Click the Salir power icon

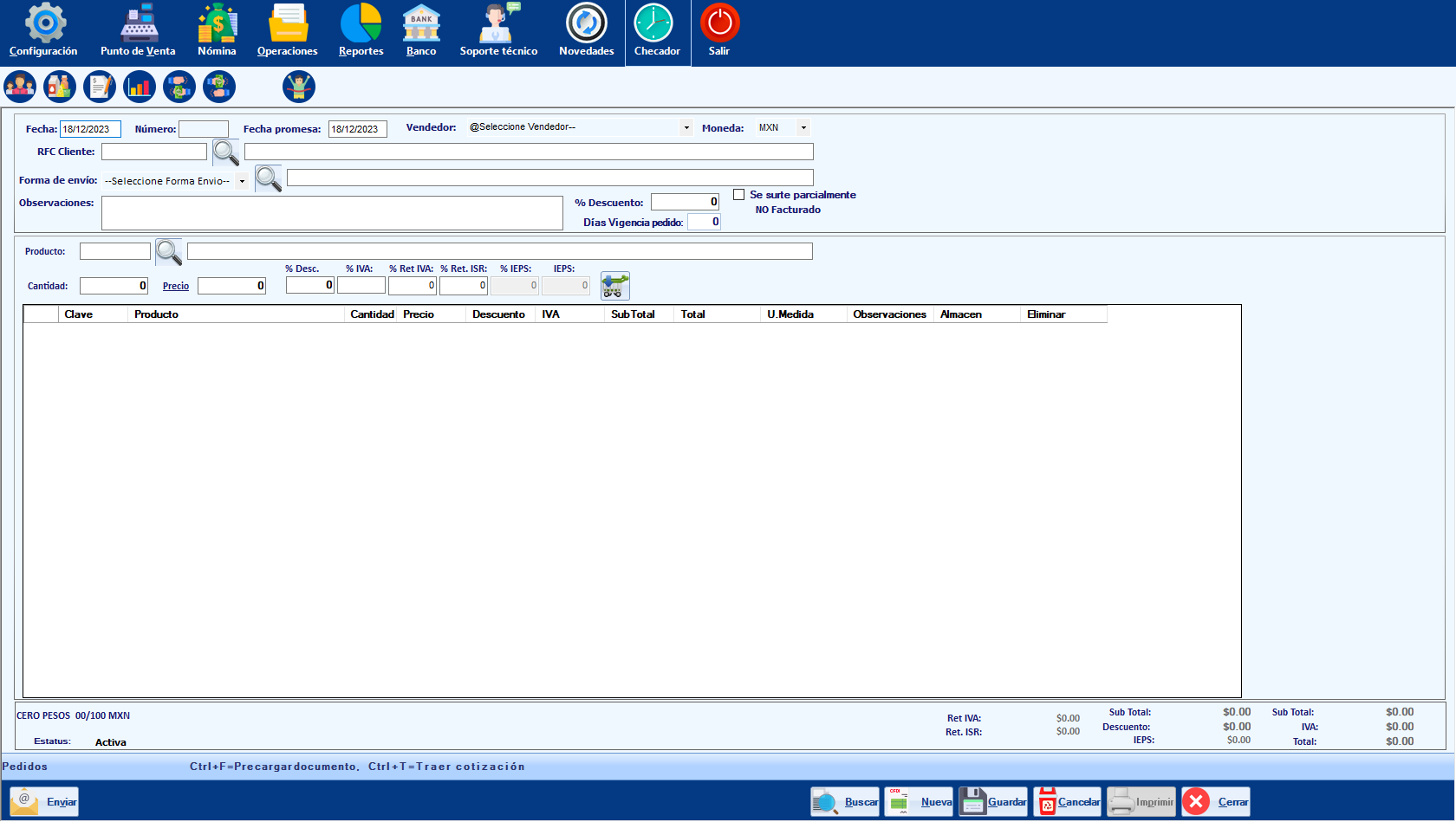[719, 30]
